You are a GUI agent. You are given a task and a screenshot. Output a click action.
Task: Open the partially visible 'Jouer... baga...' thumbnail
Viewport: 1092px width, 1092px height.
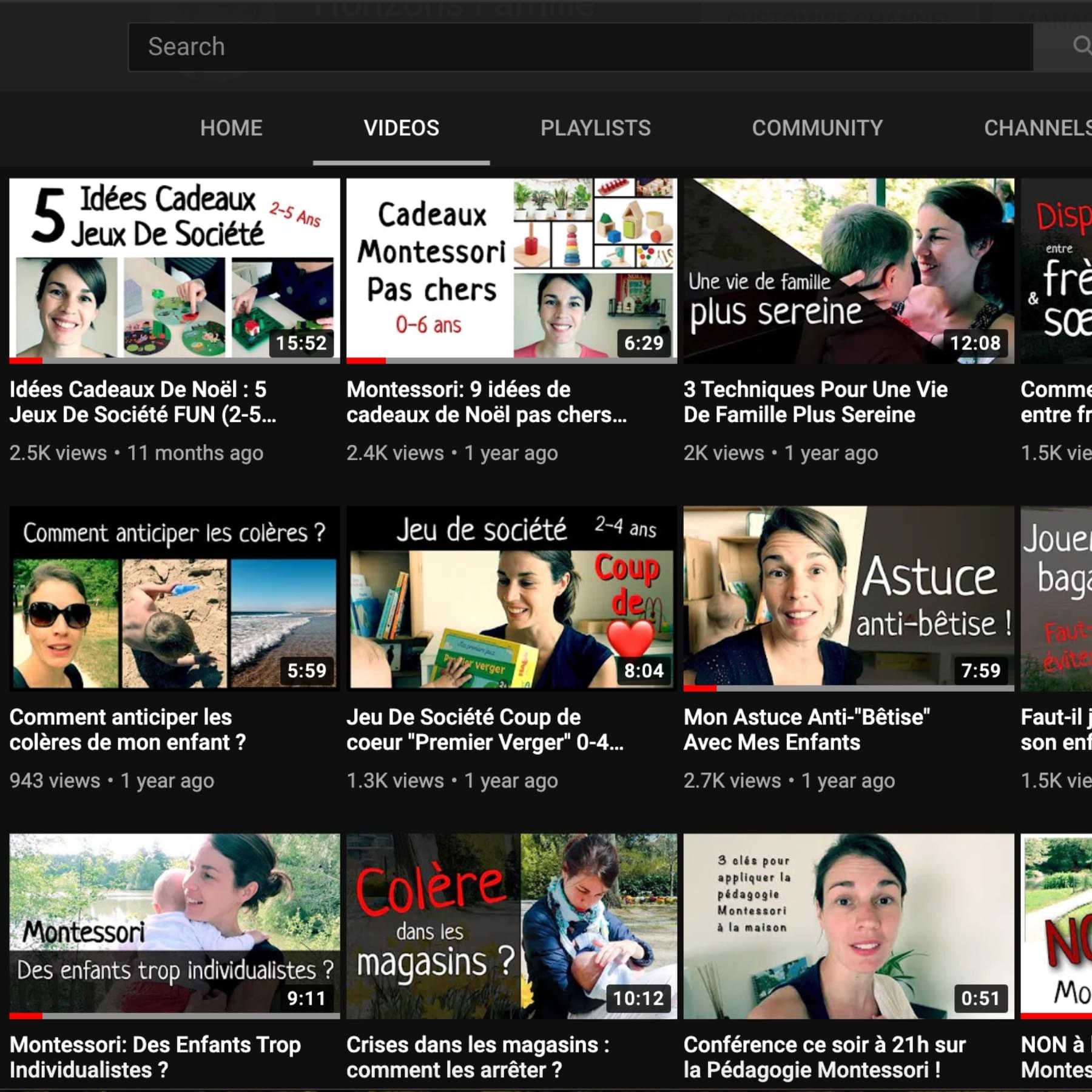[x=1056, y=598]
